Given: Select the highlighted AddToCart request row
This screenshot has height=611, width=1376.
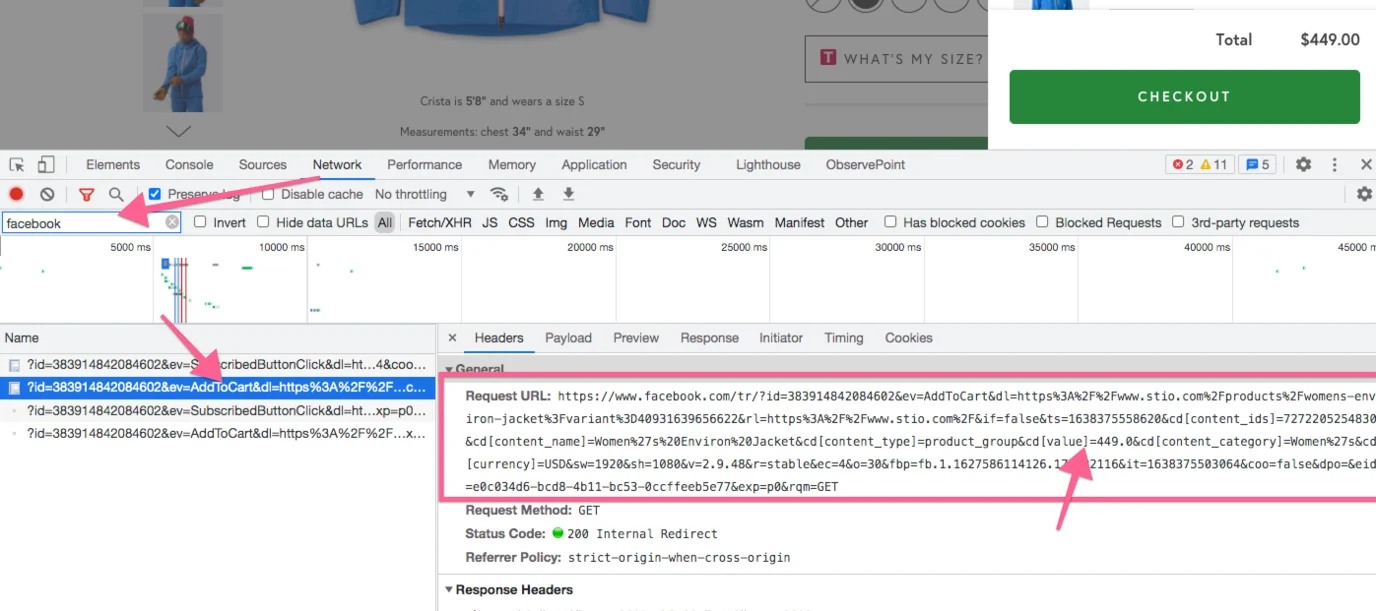Looking at the screenshot, I should coord(218,387).
